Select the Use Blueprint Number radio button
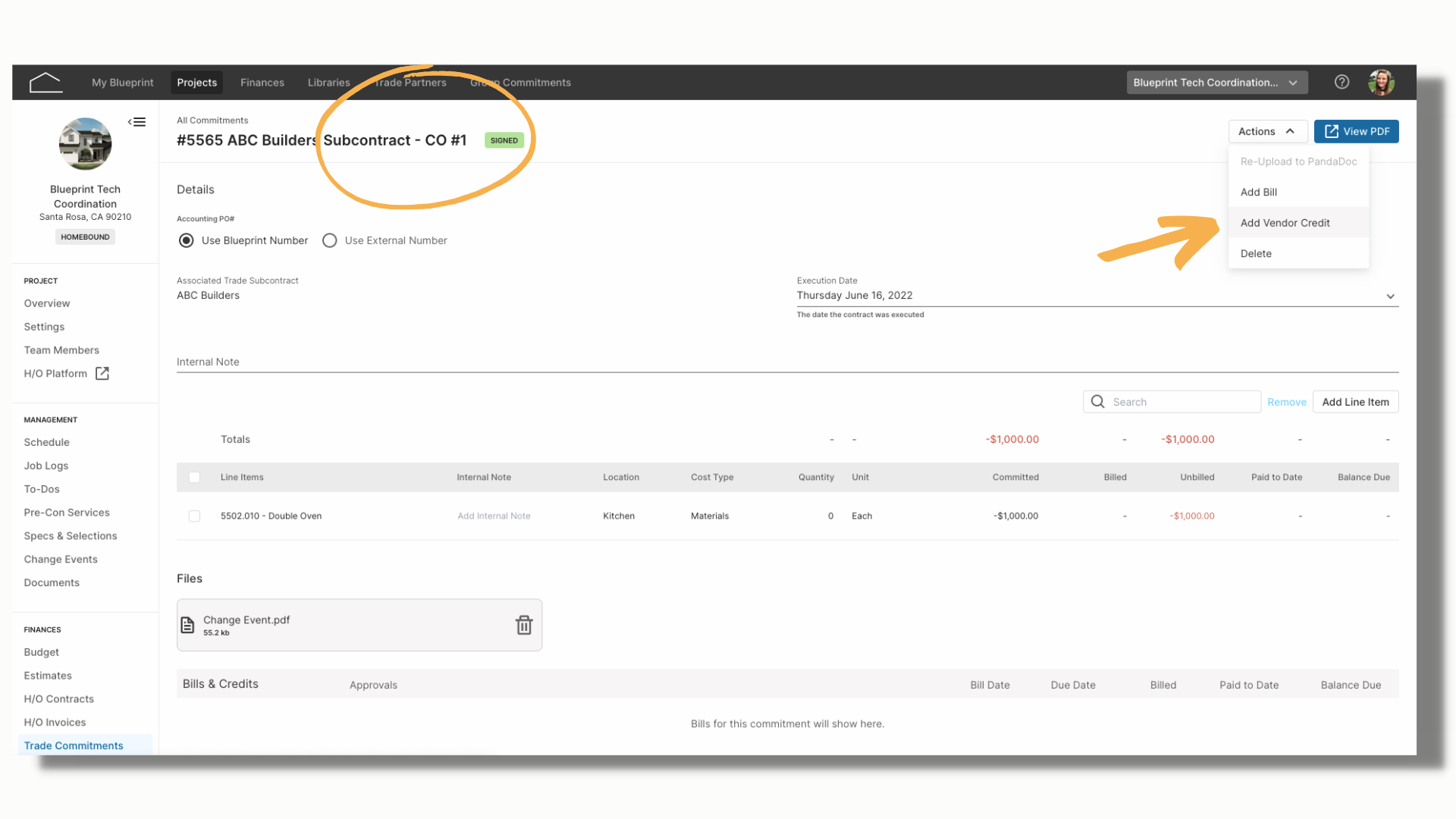Screen dimensions: 1456x819 [186, 240]
